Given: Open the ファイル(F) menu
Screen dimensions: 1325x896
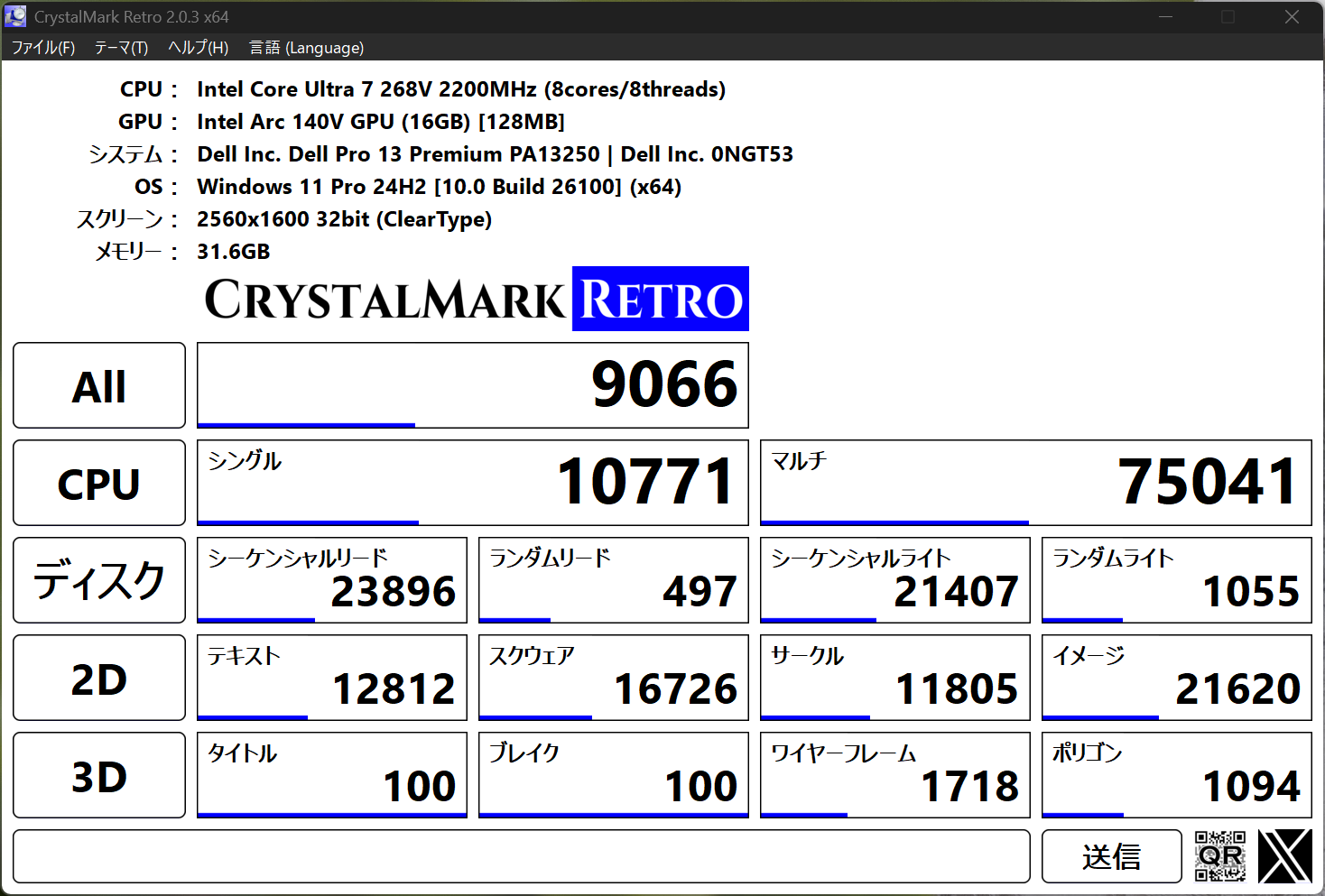Looking at the screenshot, I should point(42,47).
